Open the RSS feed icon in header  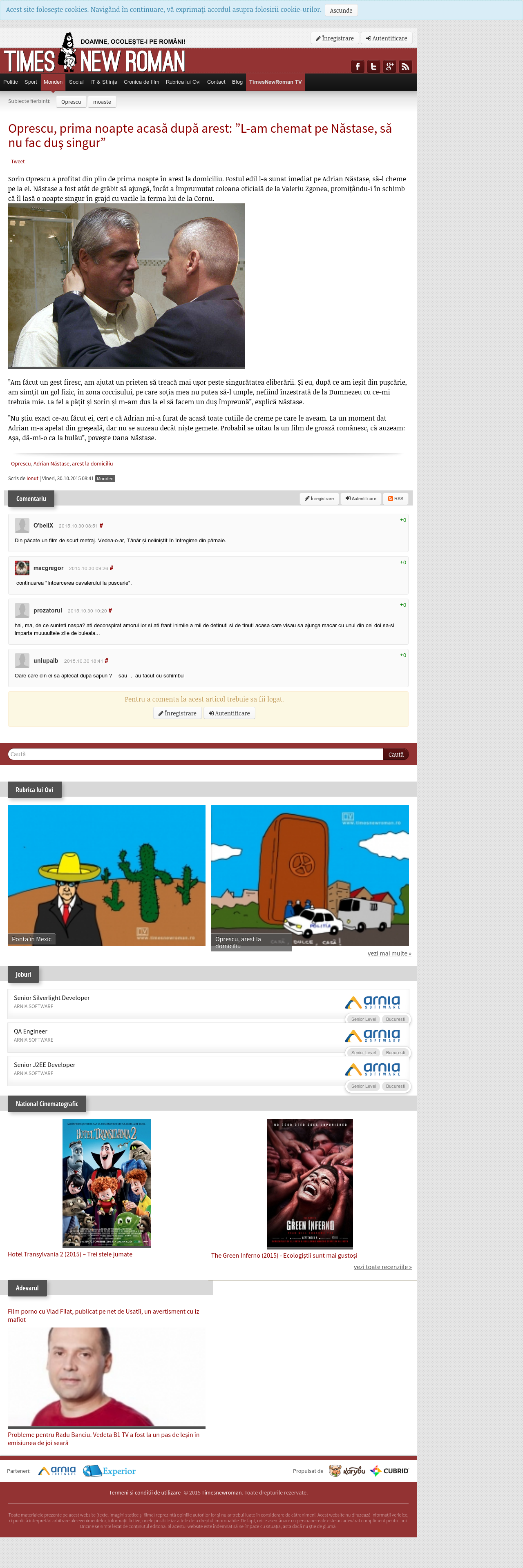(x=405, y=66)
